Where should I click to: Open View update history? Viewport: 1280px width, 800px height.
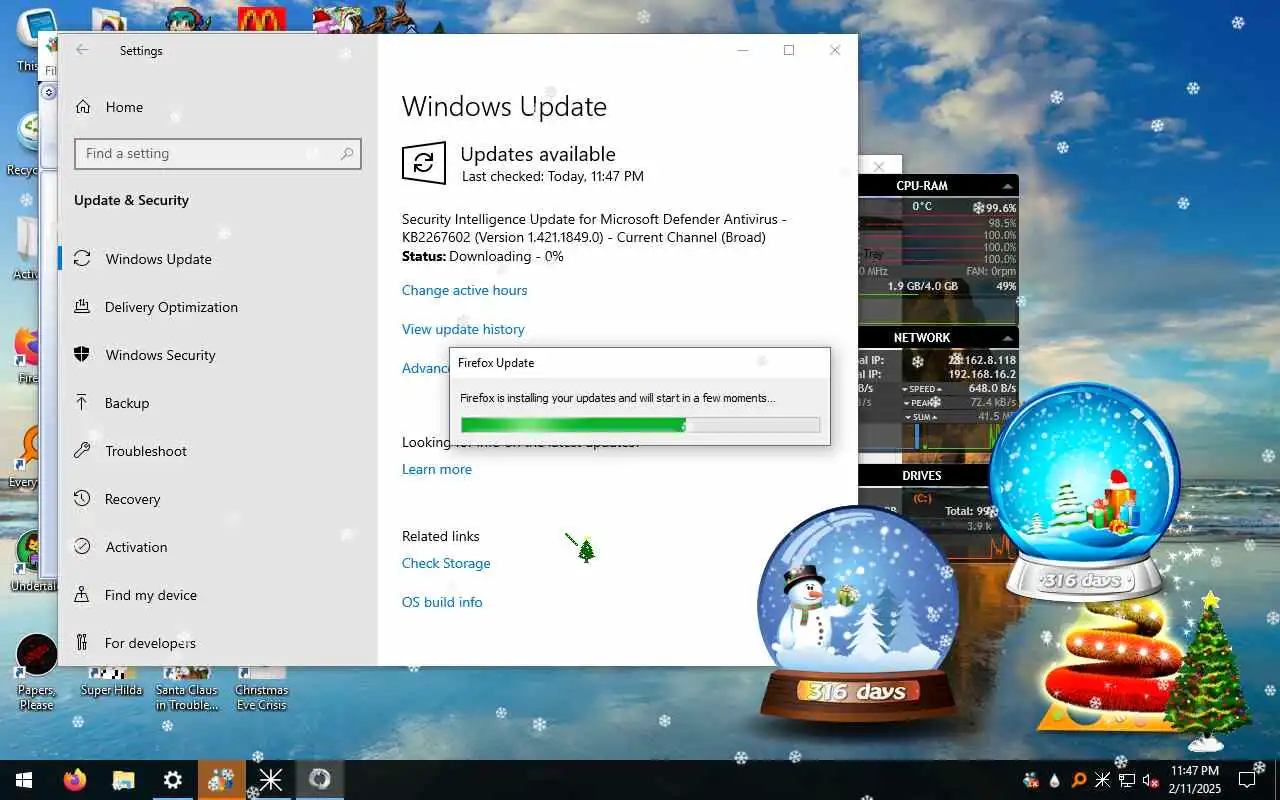tap(463, 329)
